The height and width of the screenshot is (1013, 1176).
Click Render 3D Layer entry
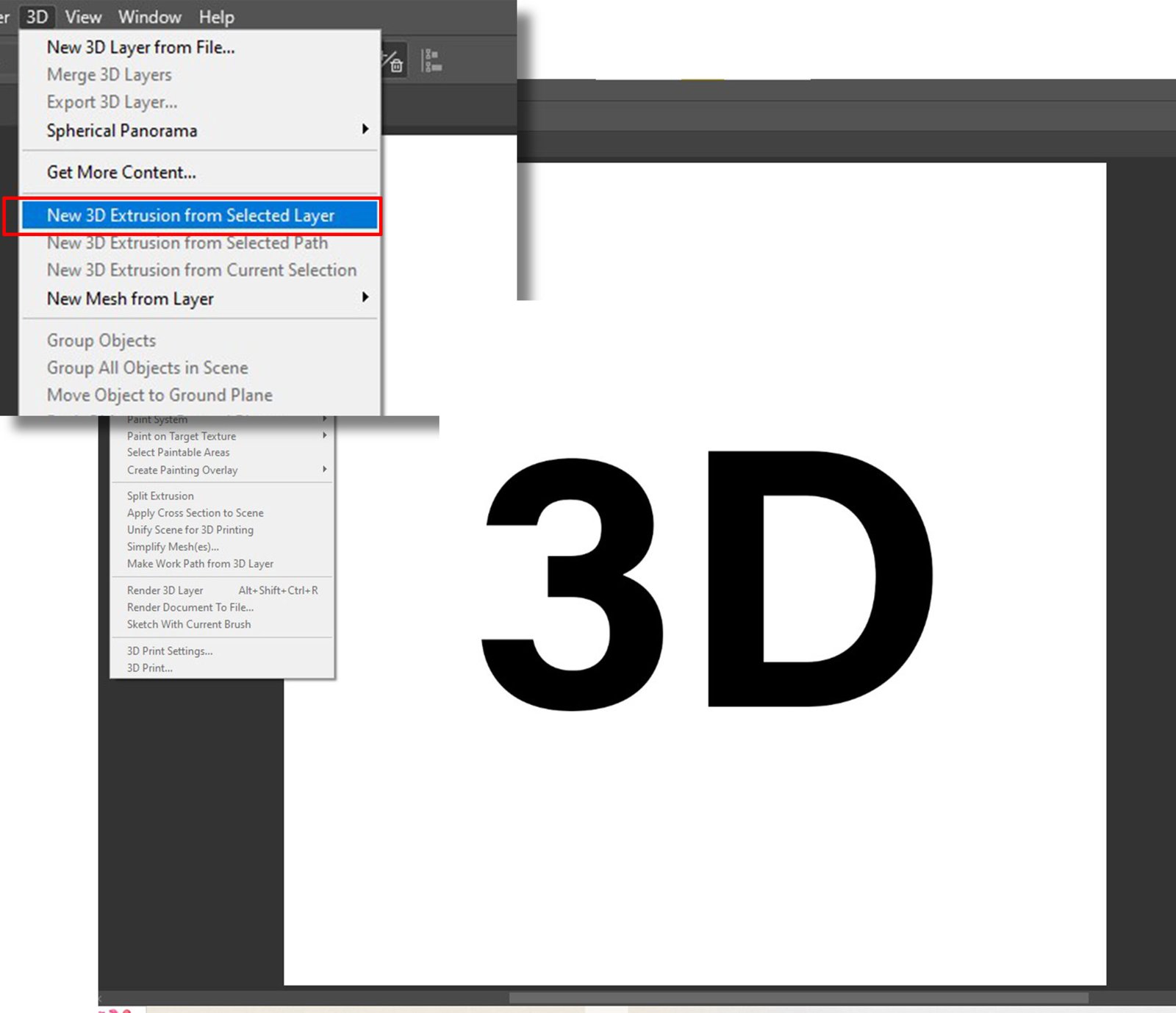click(222, 590)
